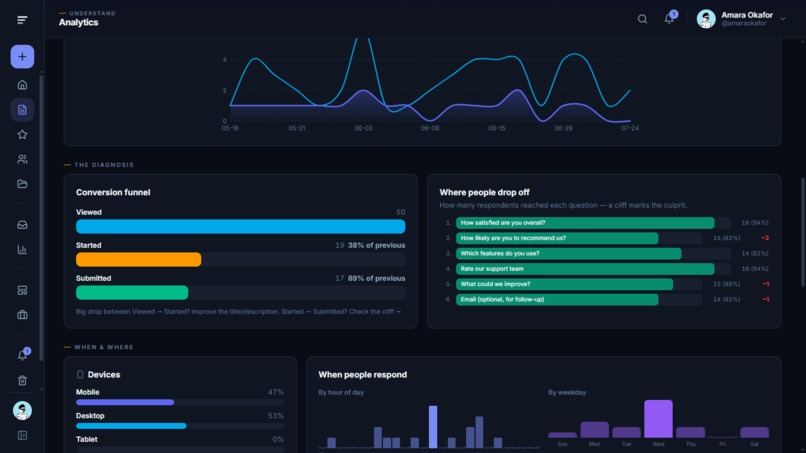Click the 07-24 date on chart axis
Viewport: 806px width, 453px height.
click(x=630, y=128)
